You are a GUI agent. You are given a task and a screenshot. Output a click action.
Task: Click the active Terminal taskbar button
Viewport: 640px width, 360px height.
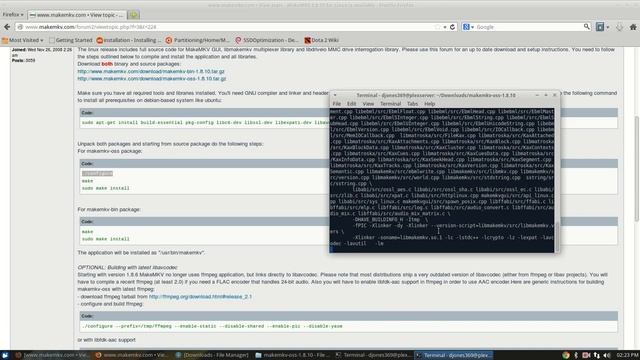coord(452,355)
